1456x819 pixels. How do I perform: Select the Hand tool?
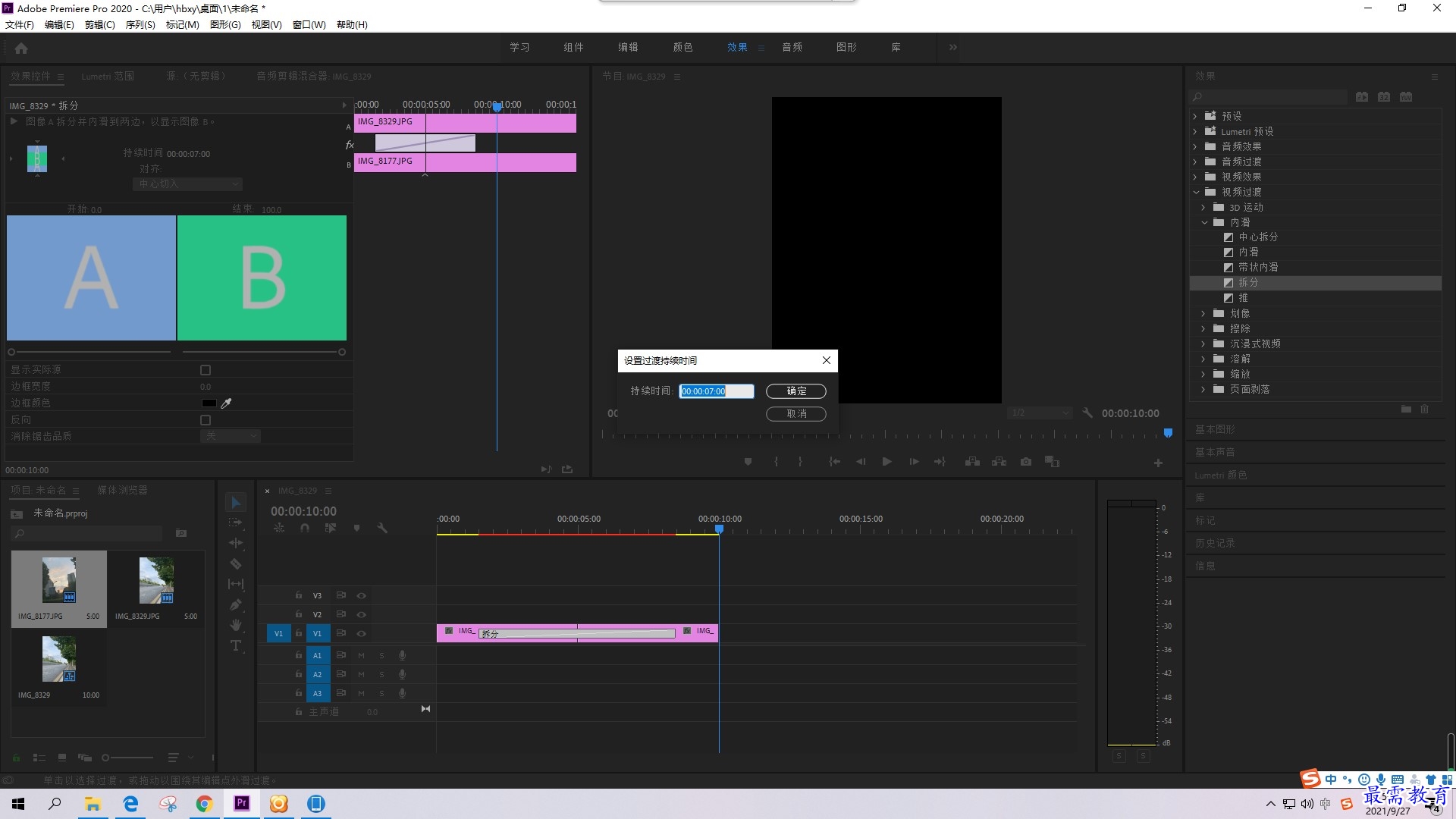click(236, 625)
